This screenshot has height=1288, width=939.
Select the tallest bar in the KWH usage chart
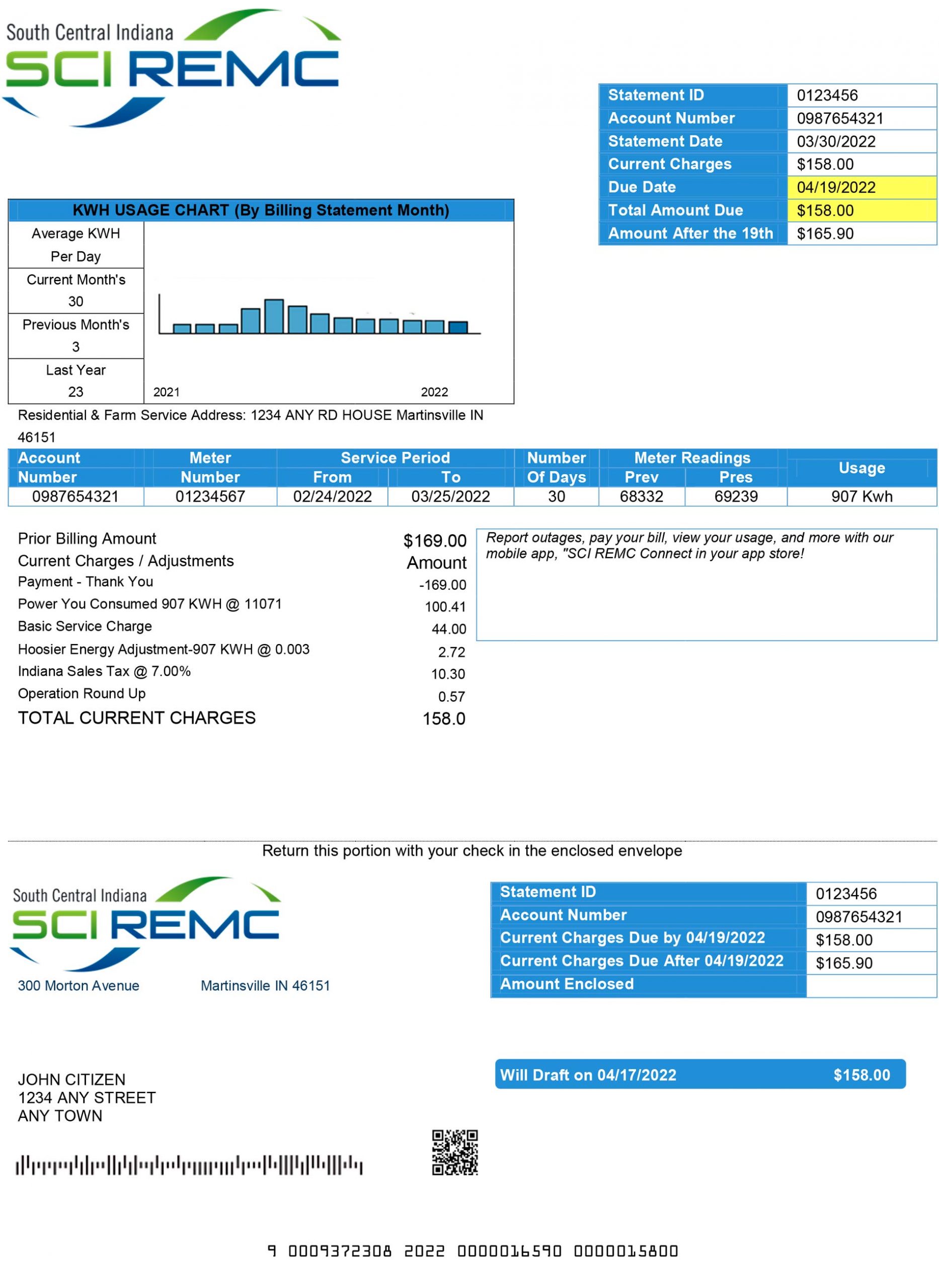[x=274, y=316]
